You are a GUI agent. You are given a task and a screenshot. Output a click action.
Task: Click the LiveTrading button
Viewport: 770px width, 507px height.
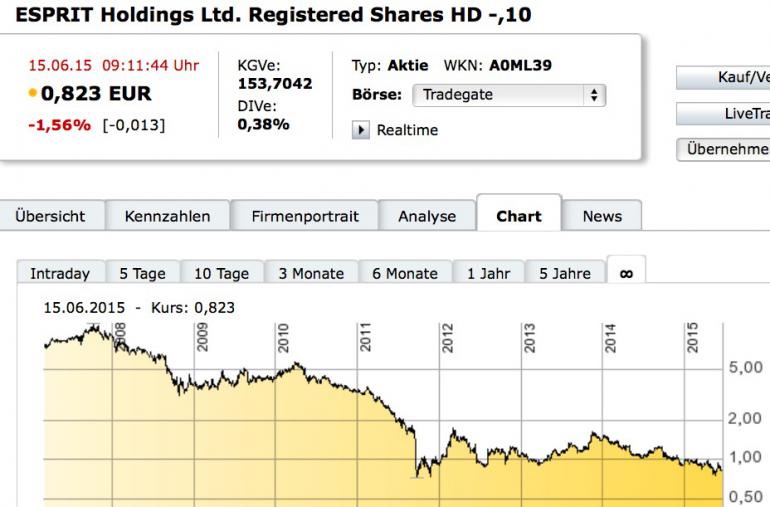tap(723, 113)
